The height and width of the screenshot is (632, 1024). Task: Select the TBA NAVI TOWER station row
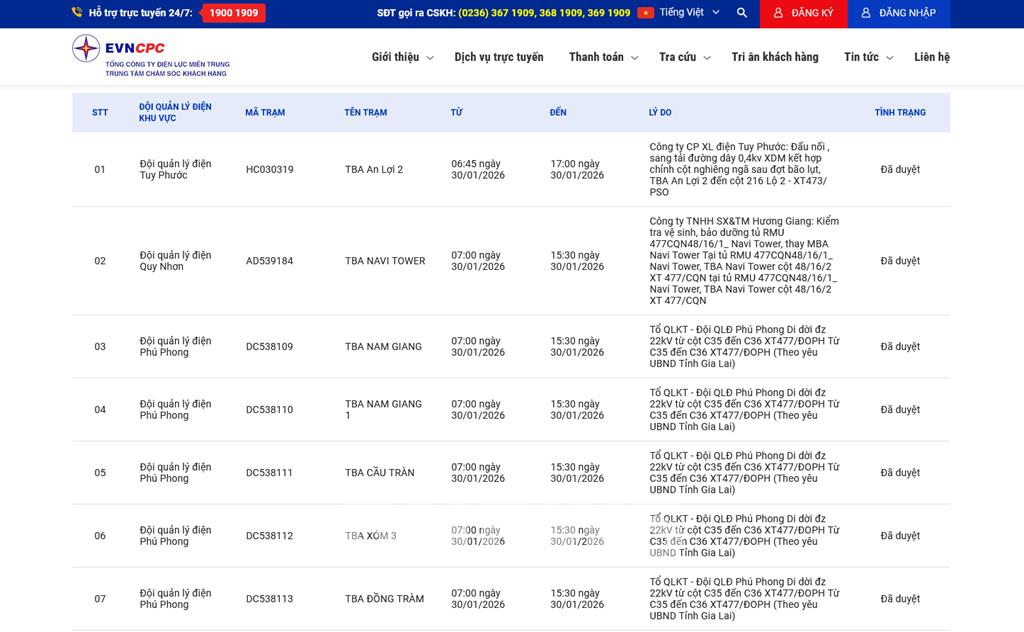click(385, 261)
